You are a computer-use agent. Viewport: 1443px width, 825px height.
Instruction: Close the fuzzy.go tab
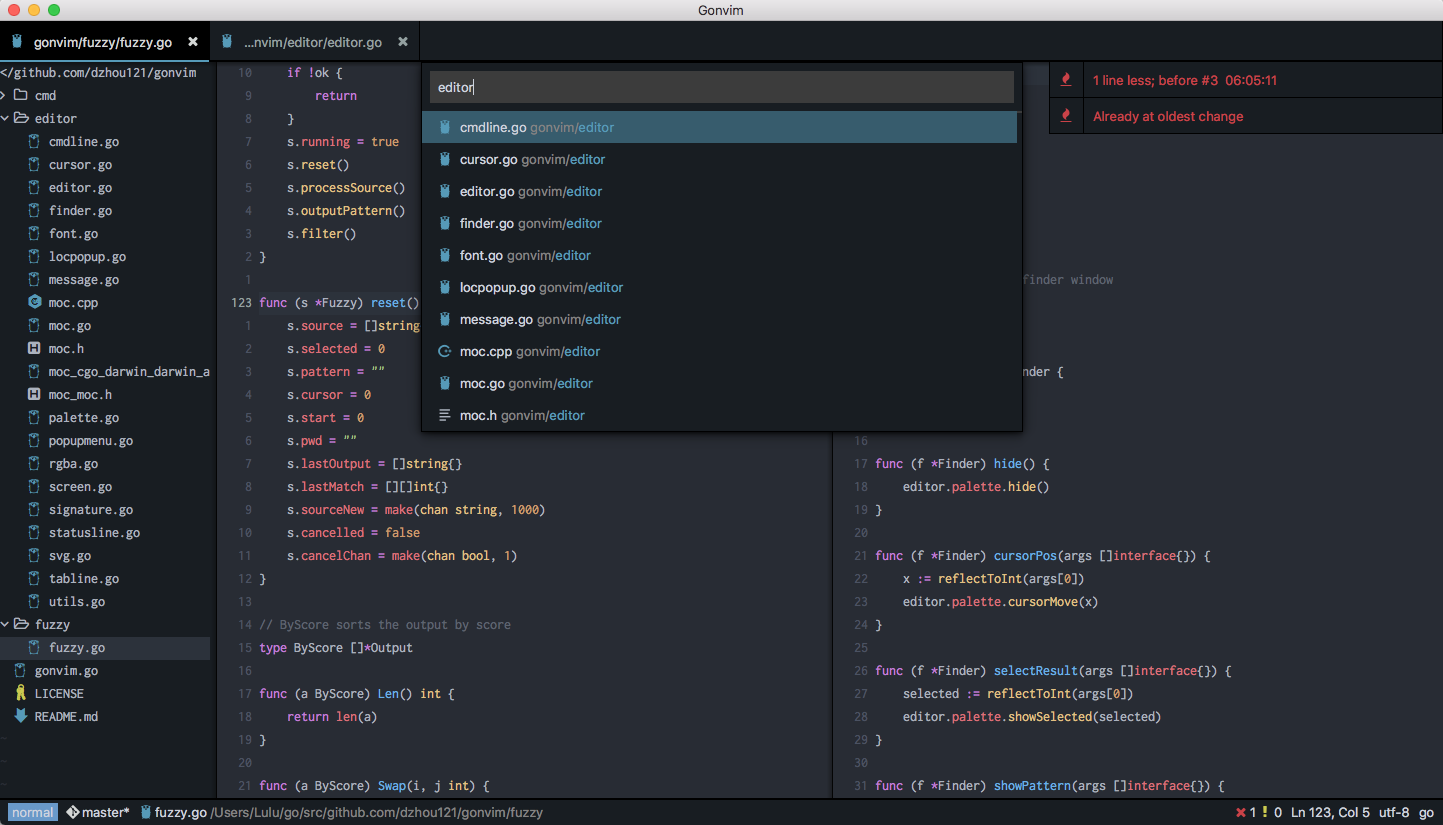click(193, 42)
